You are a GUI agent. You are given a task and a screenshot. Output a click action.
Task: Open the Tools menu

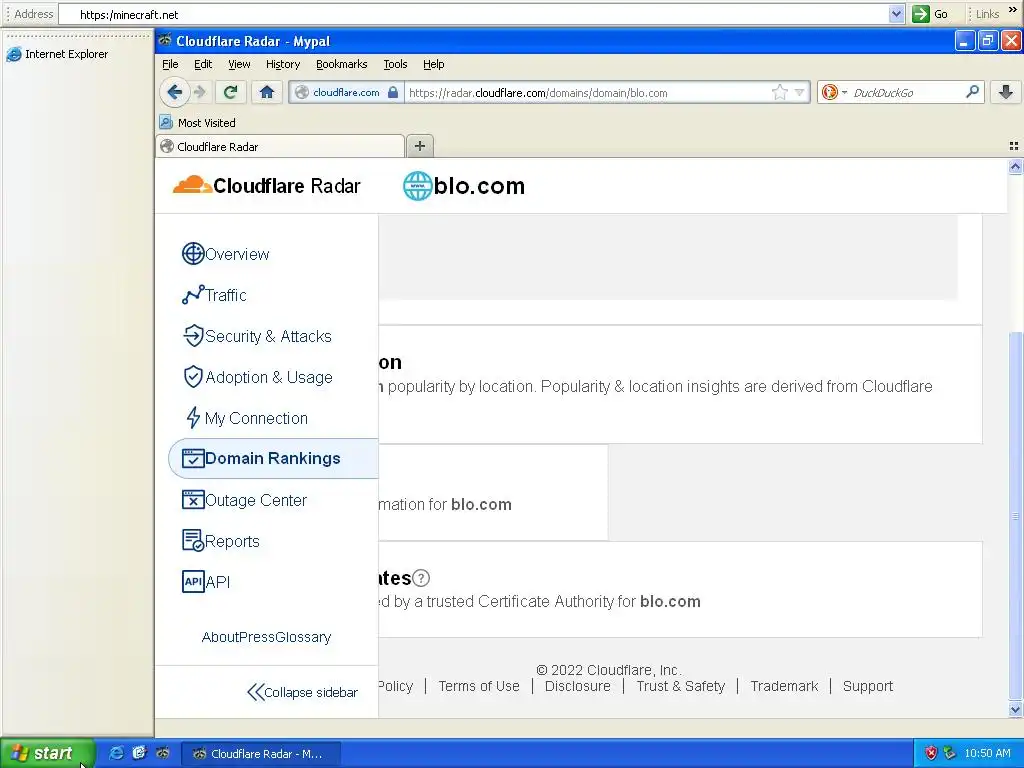pos(395,64)
